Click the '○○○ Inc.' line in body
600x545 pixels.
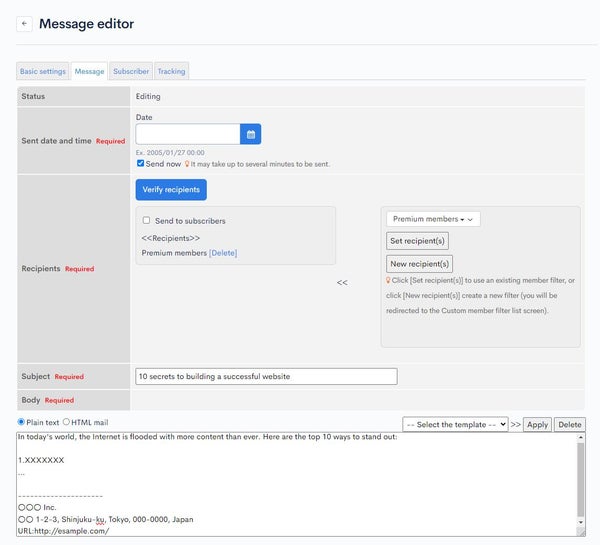[37, 507]
